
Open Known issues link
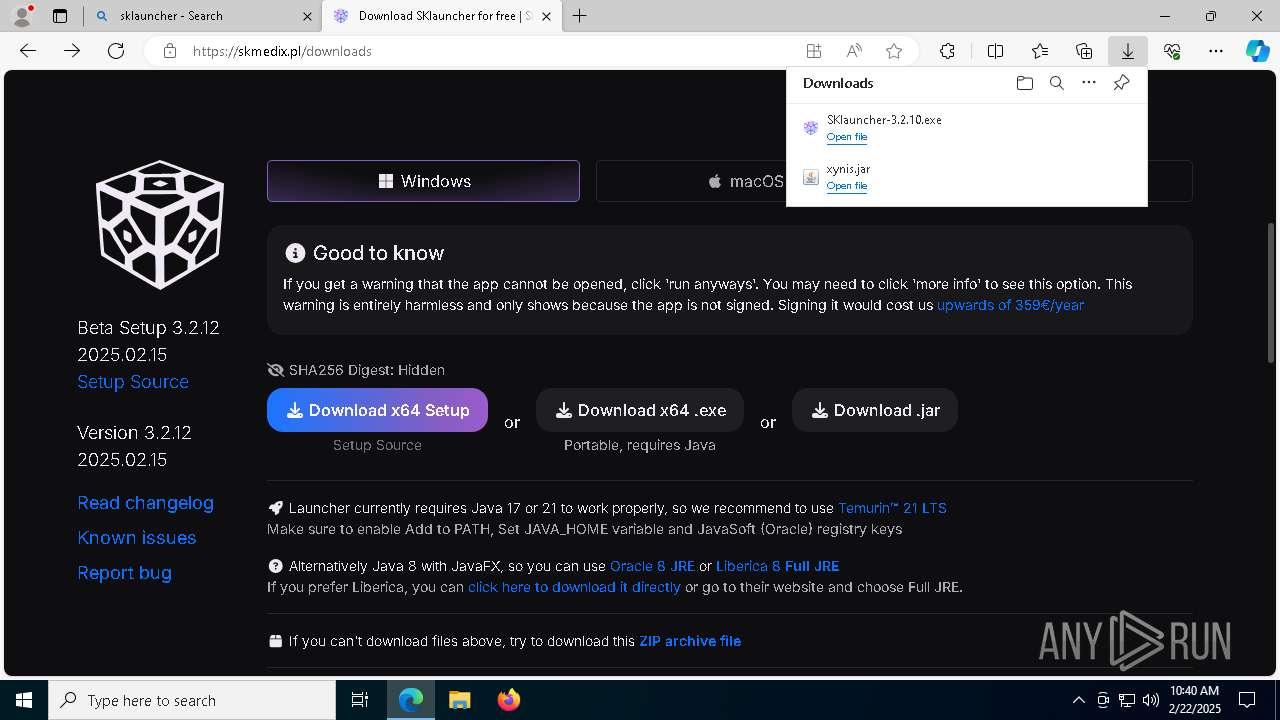pos(137,538)
